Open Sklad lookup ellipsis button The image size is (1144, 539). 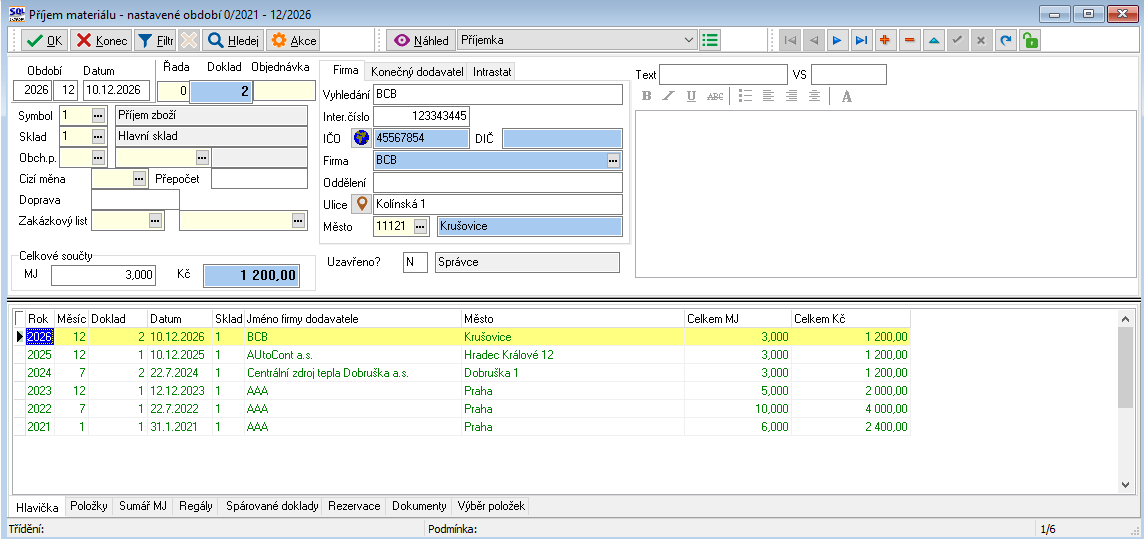coord(98,136)
